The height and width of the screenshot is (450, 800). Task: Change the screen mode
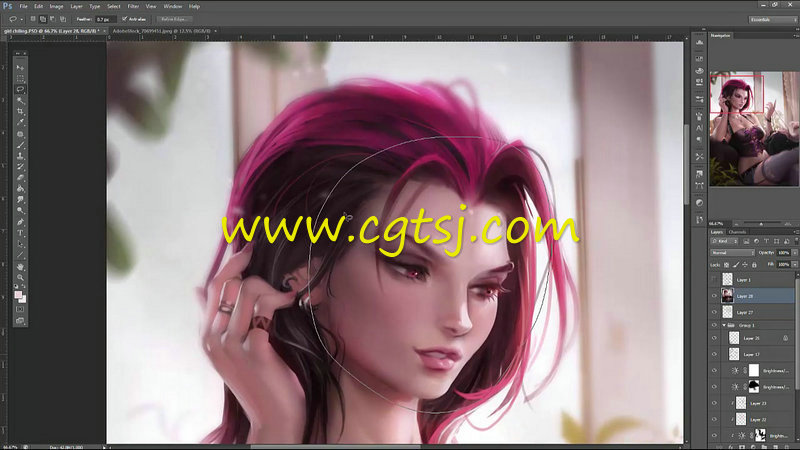pyautogui.click(x=20, y=320)
